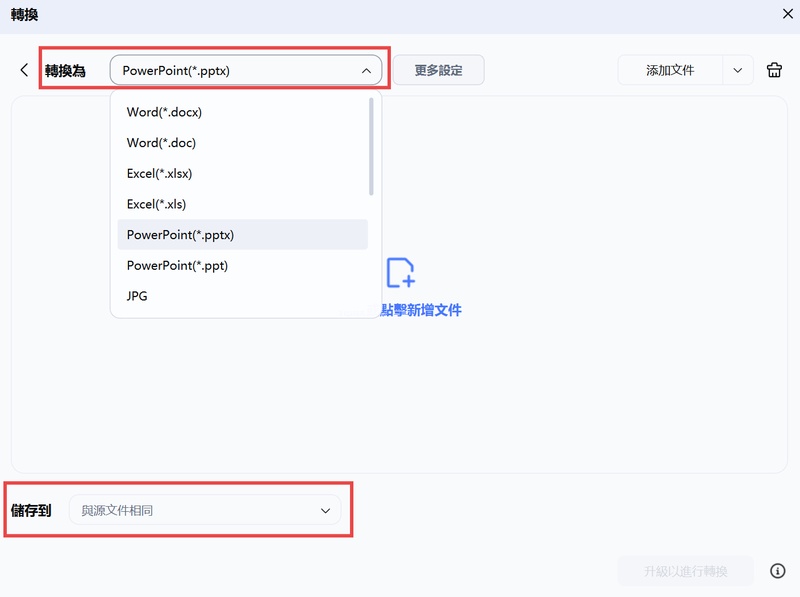This screenshot has height=597, width=800.
Task: Expand the arrow next to 添加文件
Action: click(x=738, y=70)
